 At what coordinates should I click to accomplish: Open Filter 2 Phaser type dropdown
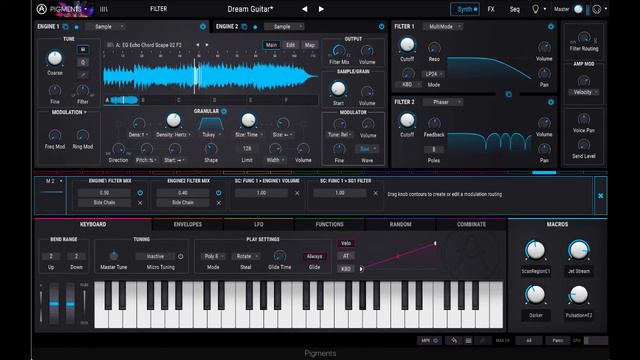tap(442, 102)
